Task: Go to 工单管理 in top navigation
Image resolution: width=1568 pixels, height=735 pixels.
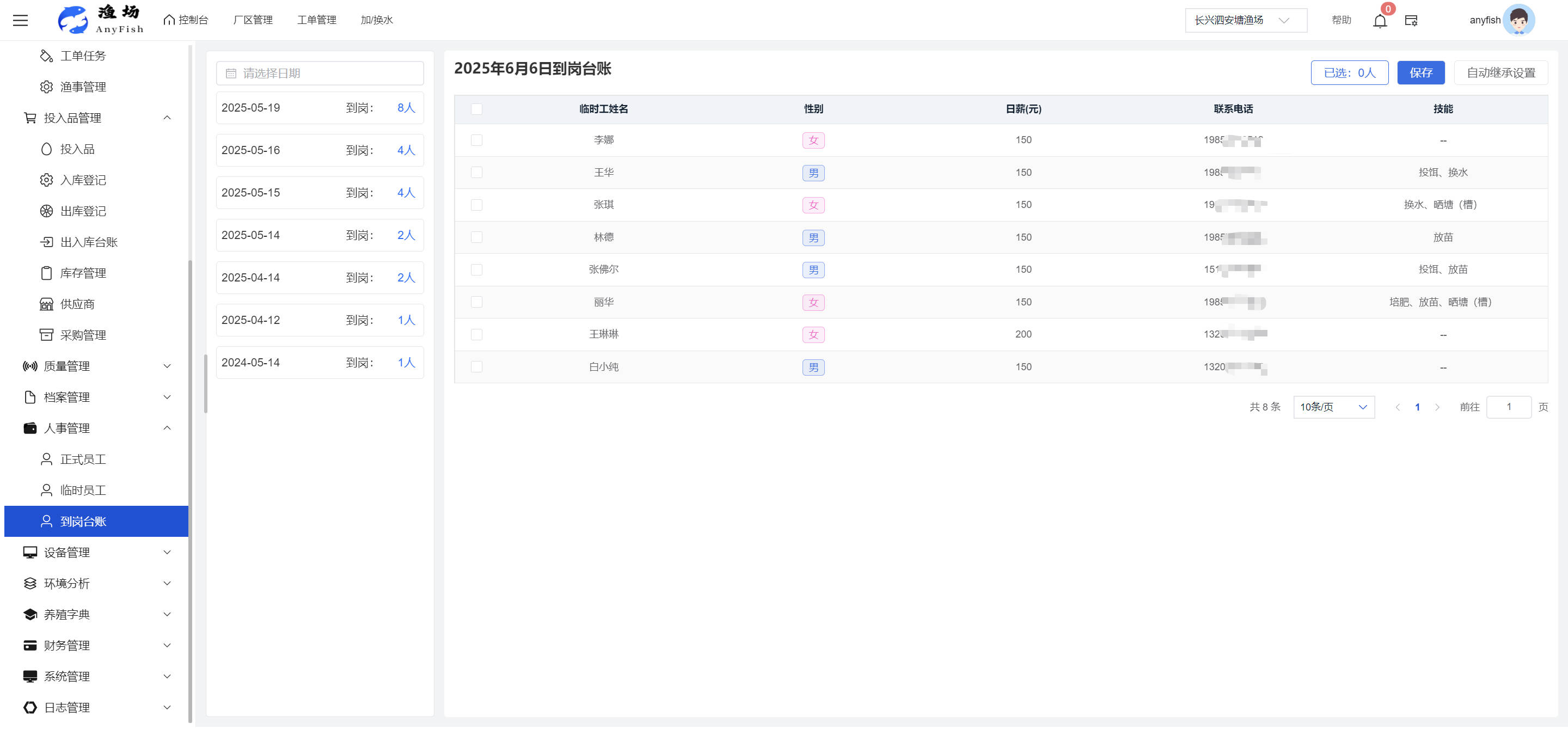Action: coord(316,20)
